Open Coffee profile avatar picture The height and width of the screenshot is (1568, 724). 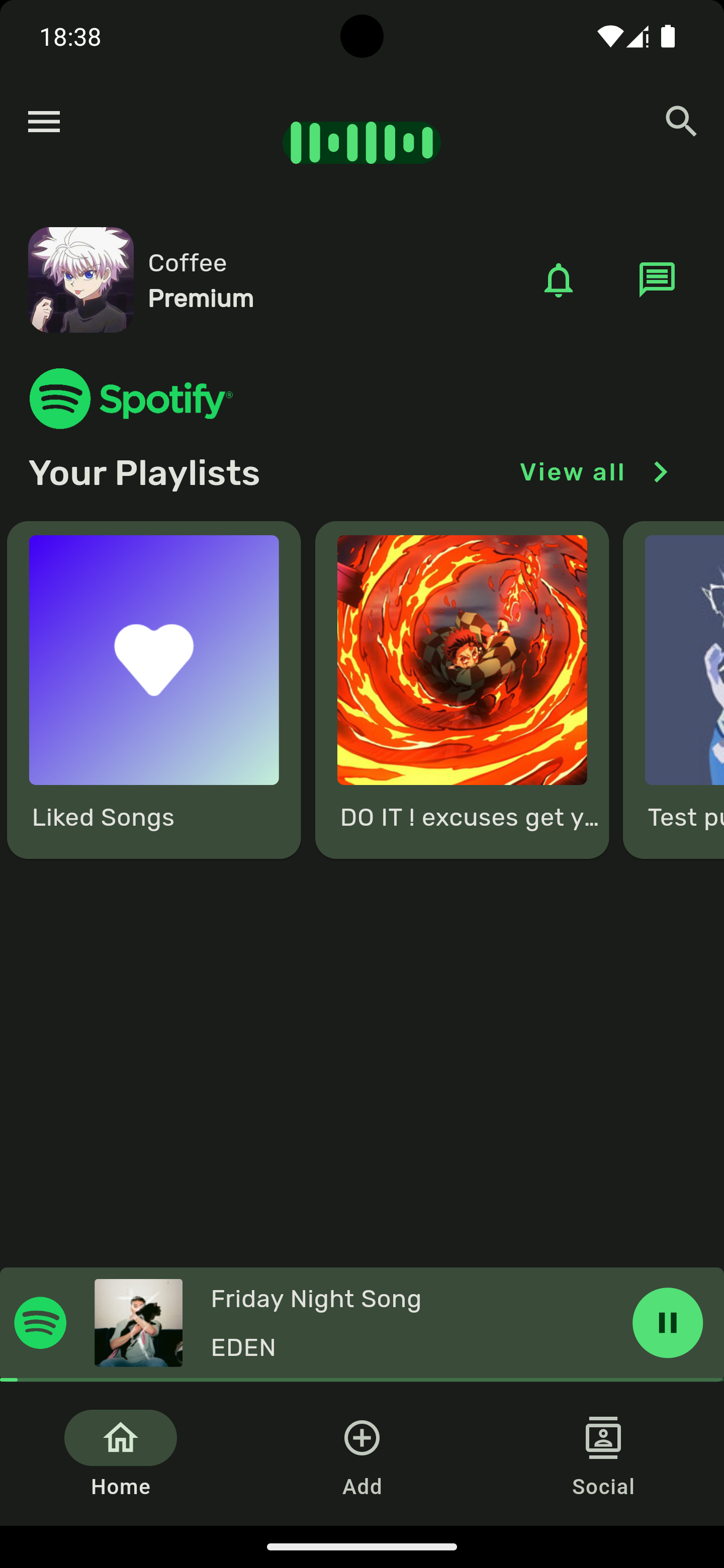pyautogui.click(x=81, y=280)
